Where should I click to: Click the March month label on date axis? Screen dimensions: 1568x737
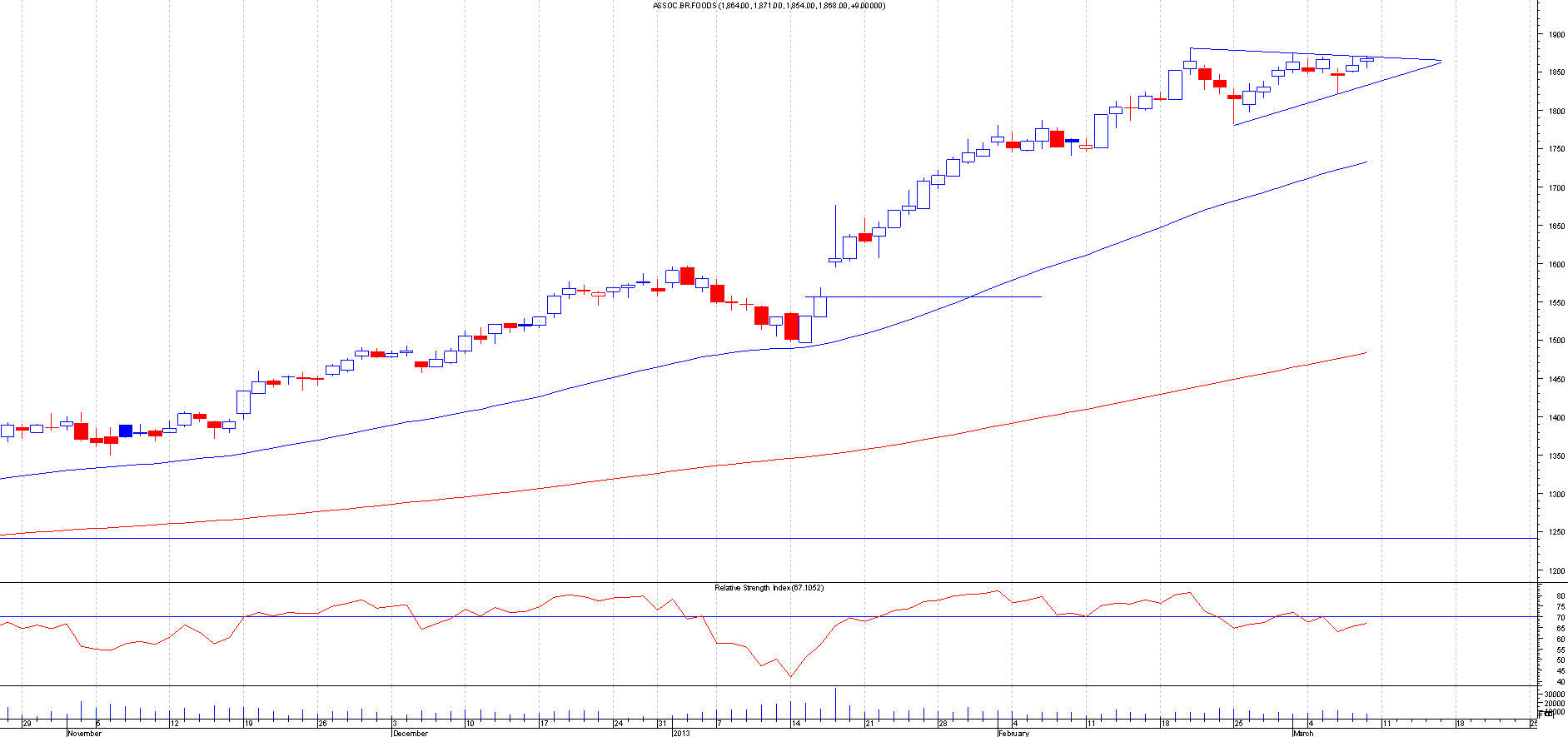[x=1303, y=733]
